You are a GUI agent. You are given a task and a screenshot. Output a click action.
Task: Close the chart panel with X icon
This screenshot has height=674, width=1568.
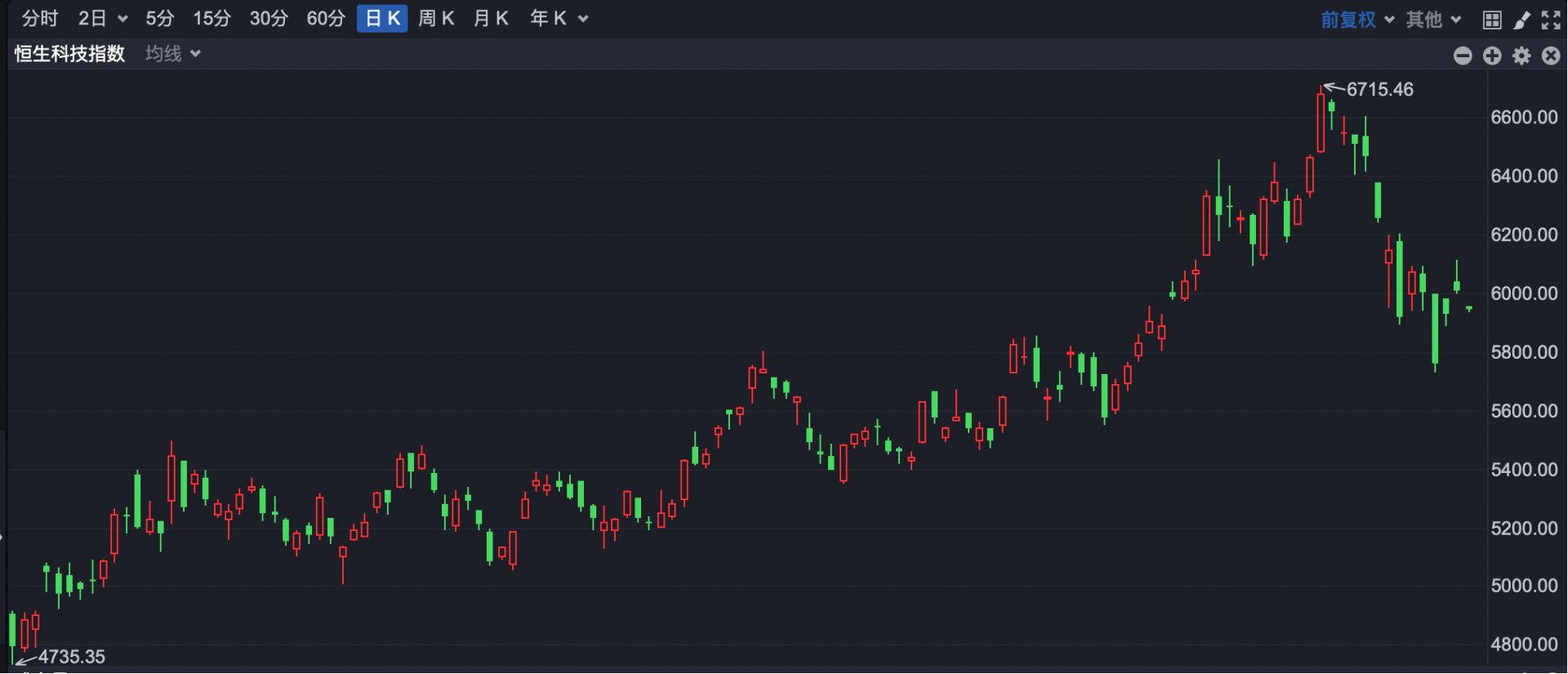click(x=1551, y=56)
